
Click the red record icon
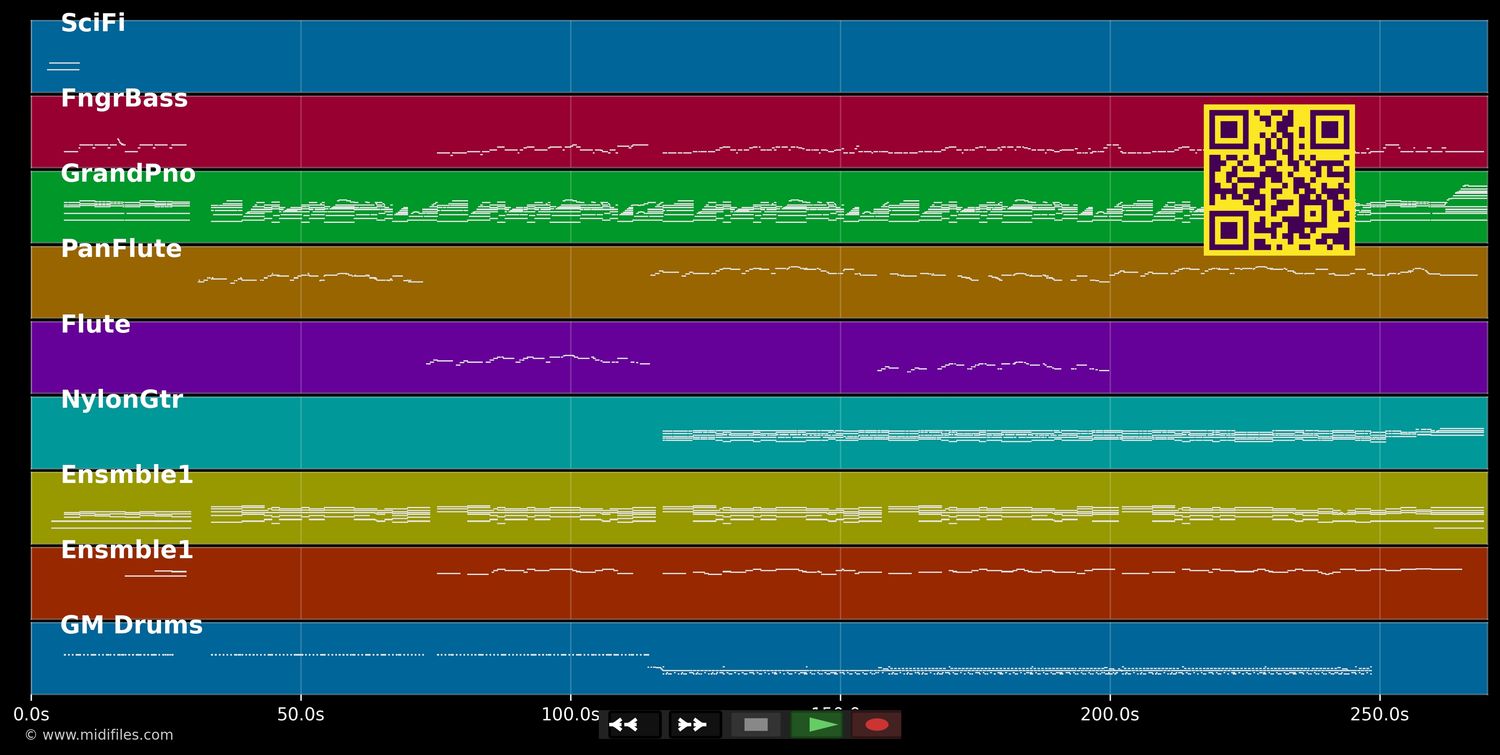point(877,725)
